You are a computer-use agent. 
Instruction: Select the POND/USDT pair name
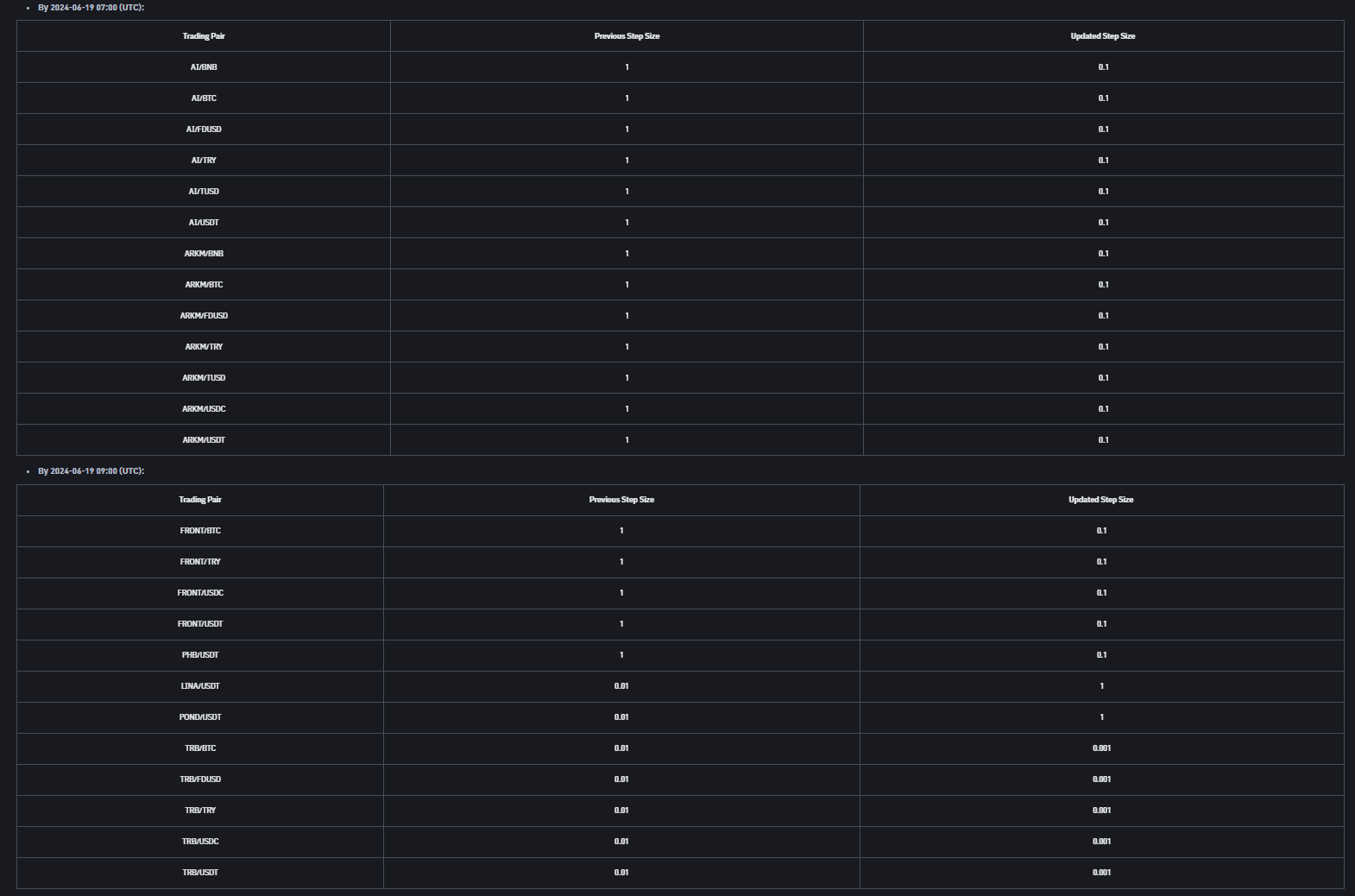click(200, 717)
